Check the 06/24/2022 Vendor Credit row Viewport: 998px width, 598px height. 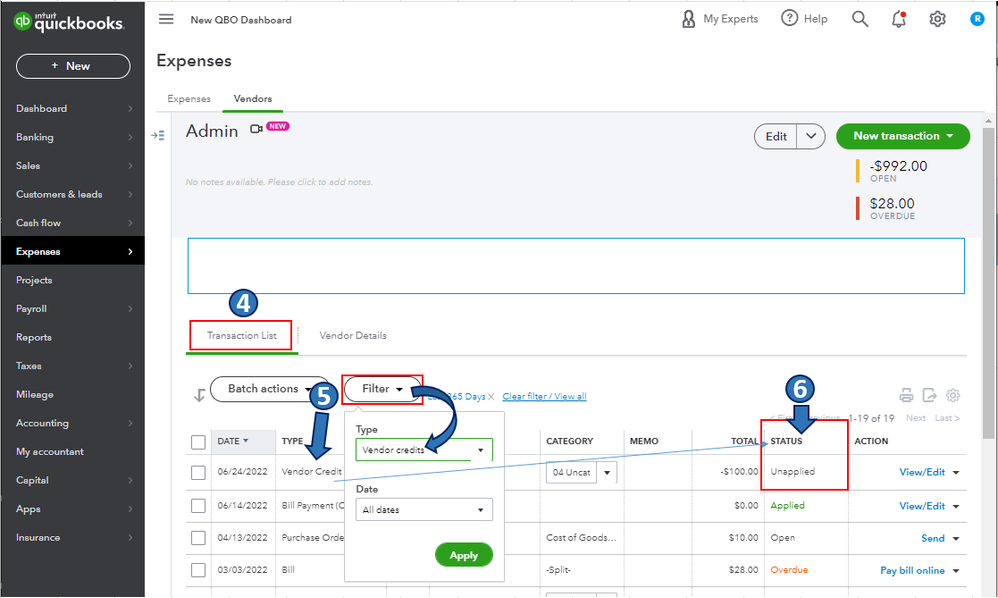tap(198, 472)
